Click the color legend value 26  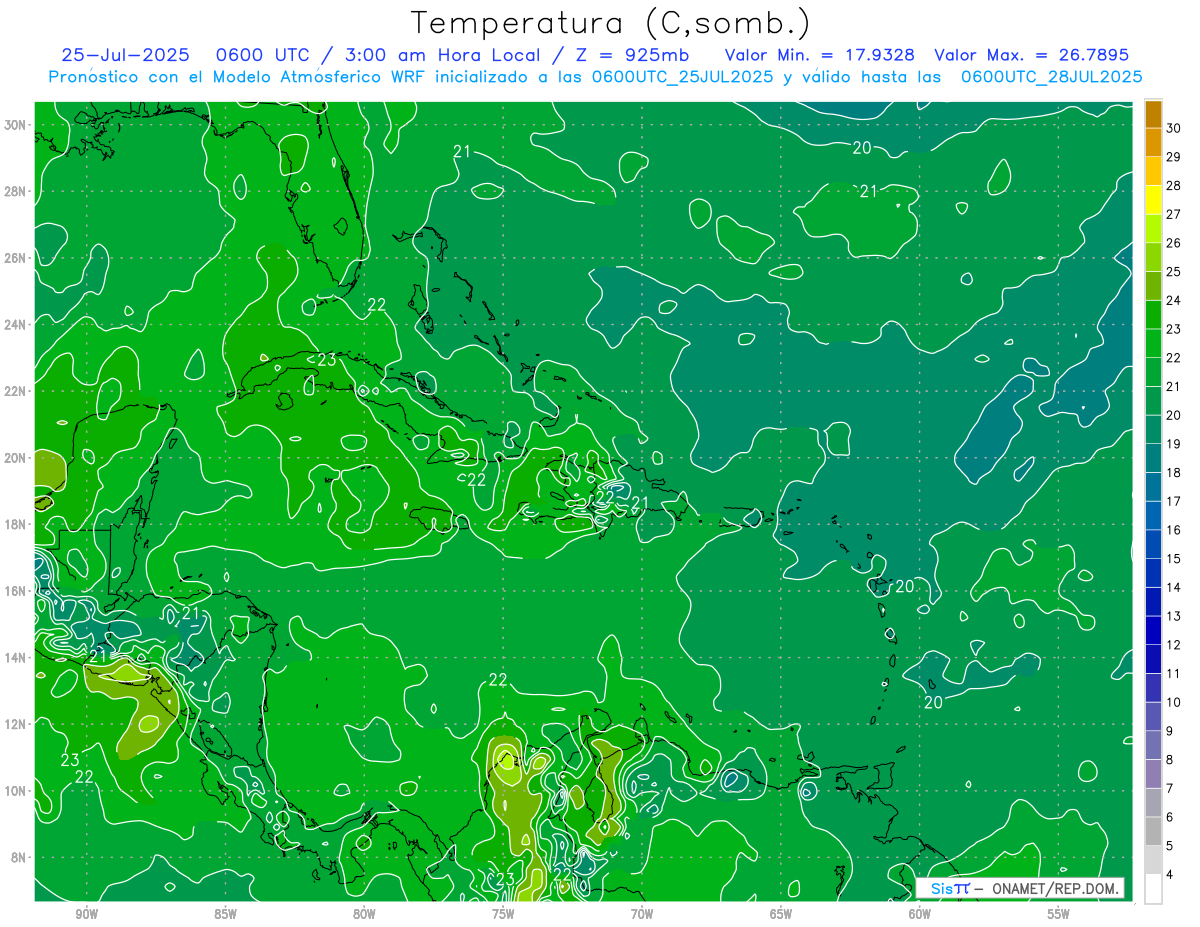[1173, 243]
